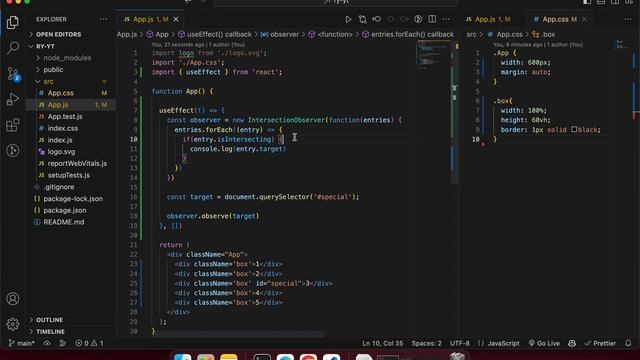The height and width of the screenshot is (360, 640).
Task: Open Source Control view with badge
Action: pos(13,74)
